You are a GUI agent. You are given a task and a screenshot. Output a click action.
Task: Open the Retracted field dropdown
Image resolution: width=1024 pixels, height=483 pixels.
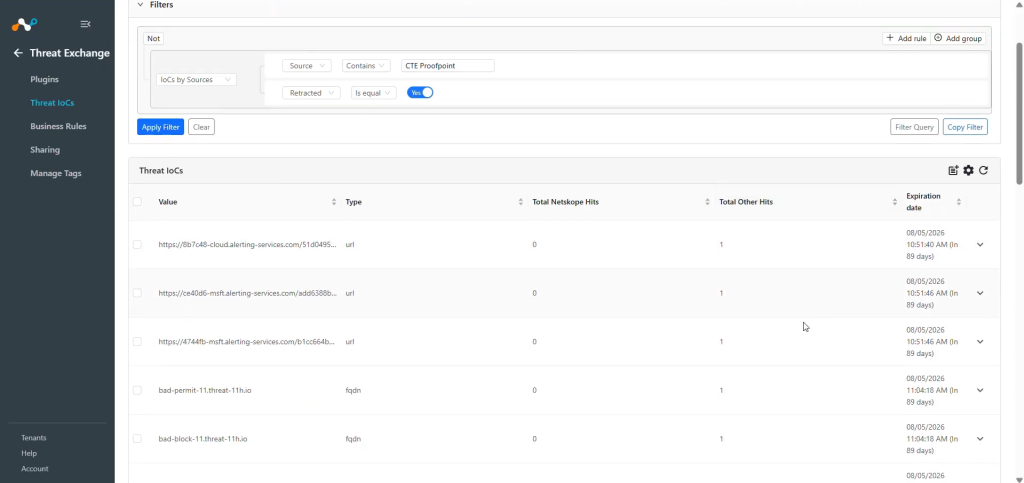pyautogui.click(x=311, y=93)
